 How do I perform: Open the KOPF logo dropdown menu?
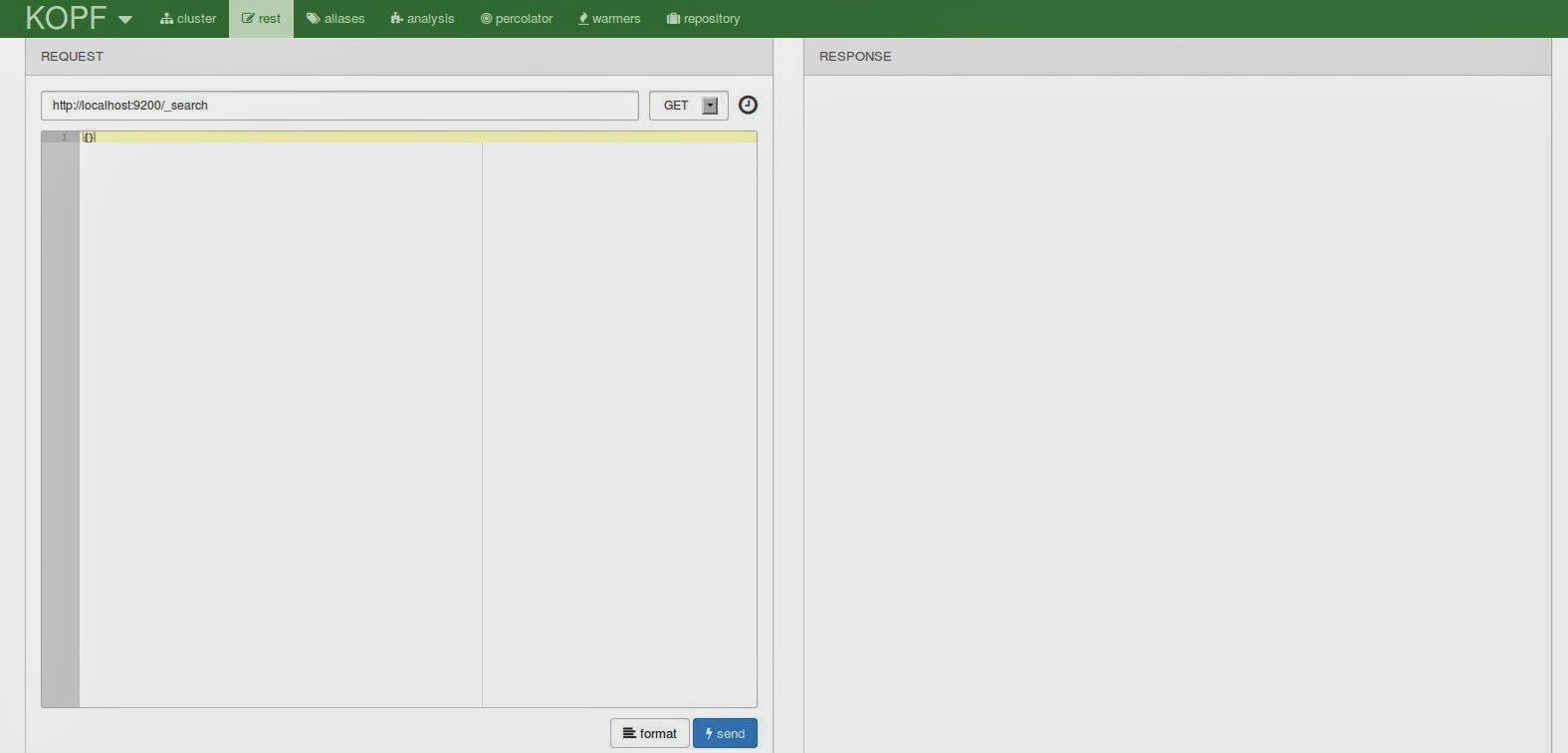pyautogui.click(x=79, y=18)
